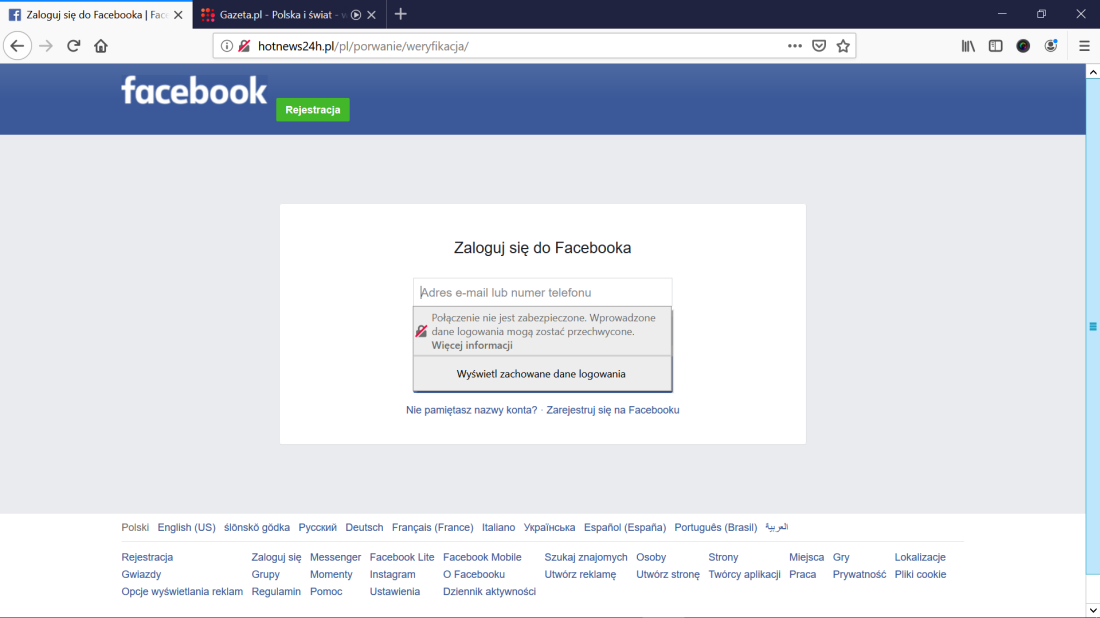The width and height of the screenshot is (1100, 618).
Task: Click the address bar URL
Action: pos(363,46)
